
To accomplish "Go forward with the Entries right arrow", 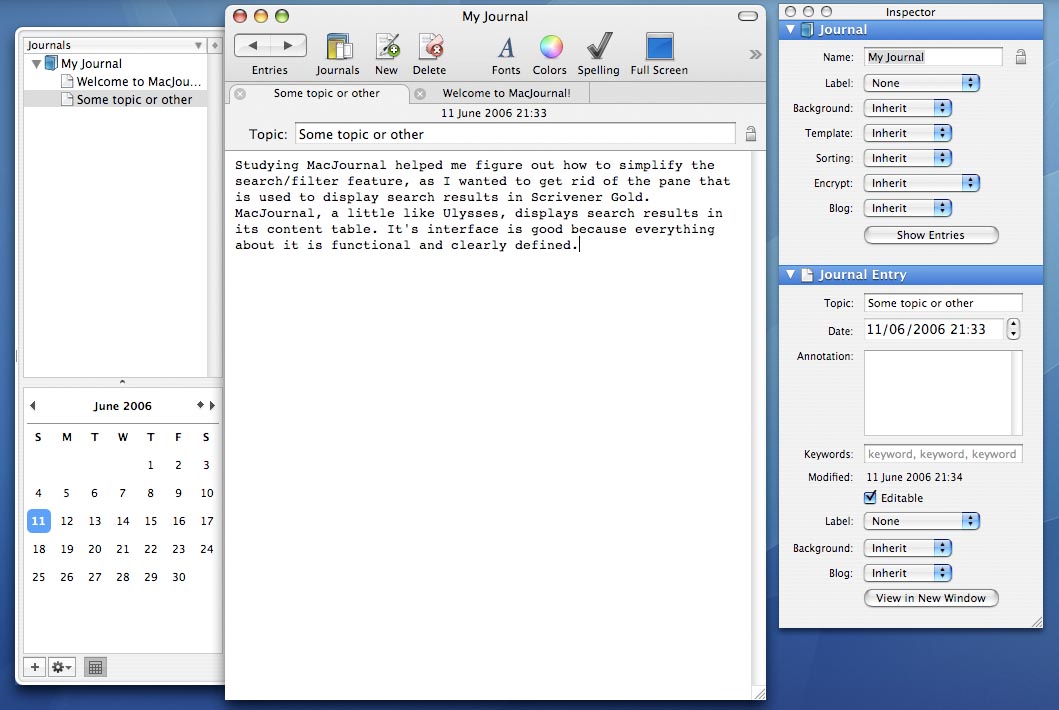I will [x=288, y=46].
